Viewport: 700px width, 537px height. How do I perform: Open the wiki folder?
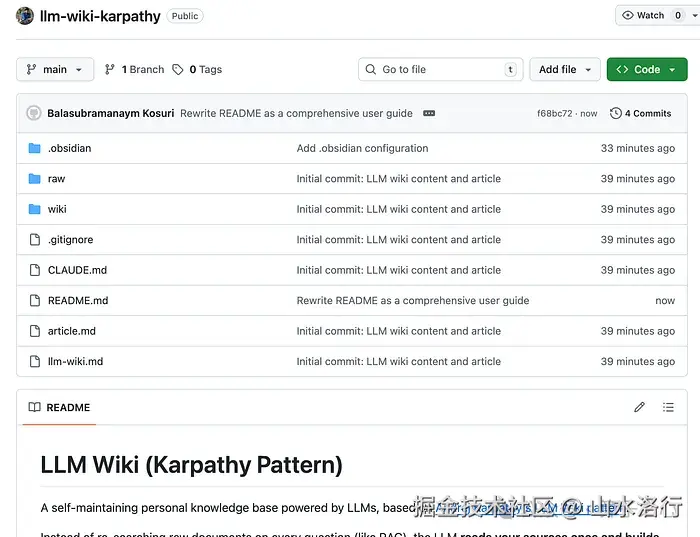tap(57, 209)
